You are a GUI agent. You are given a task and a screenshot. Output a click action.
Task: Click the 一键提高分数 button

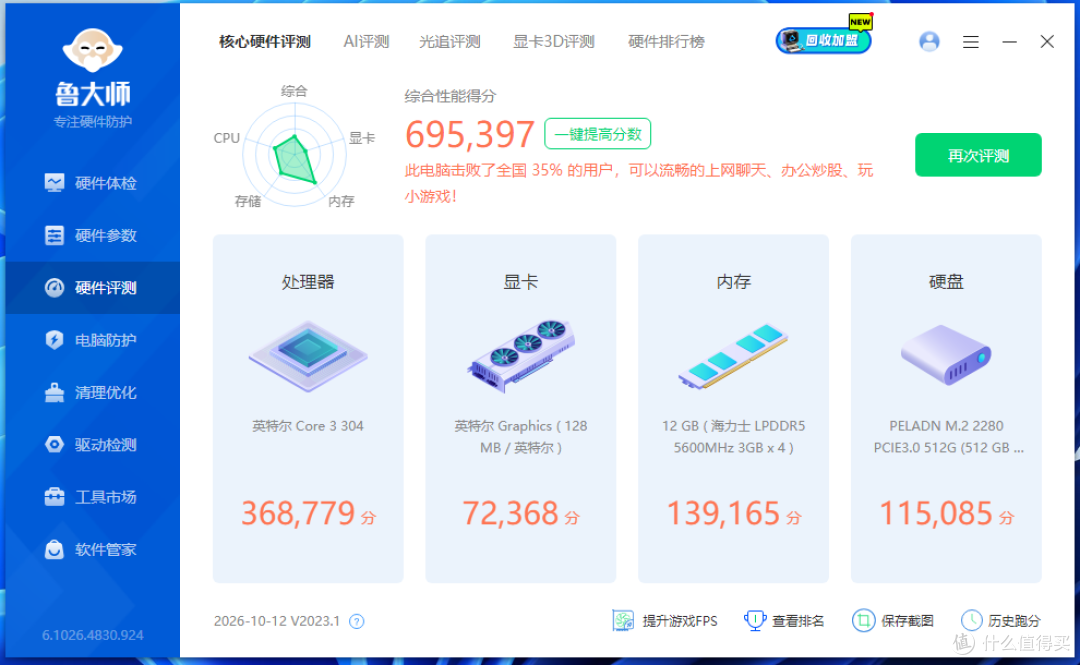pyautogui.click(x=598, y=134)
